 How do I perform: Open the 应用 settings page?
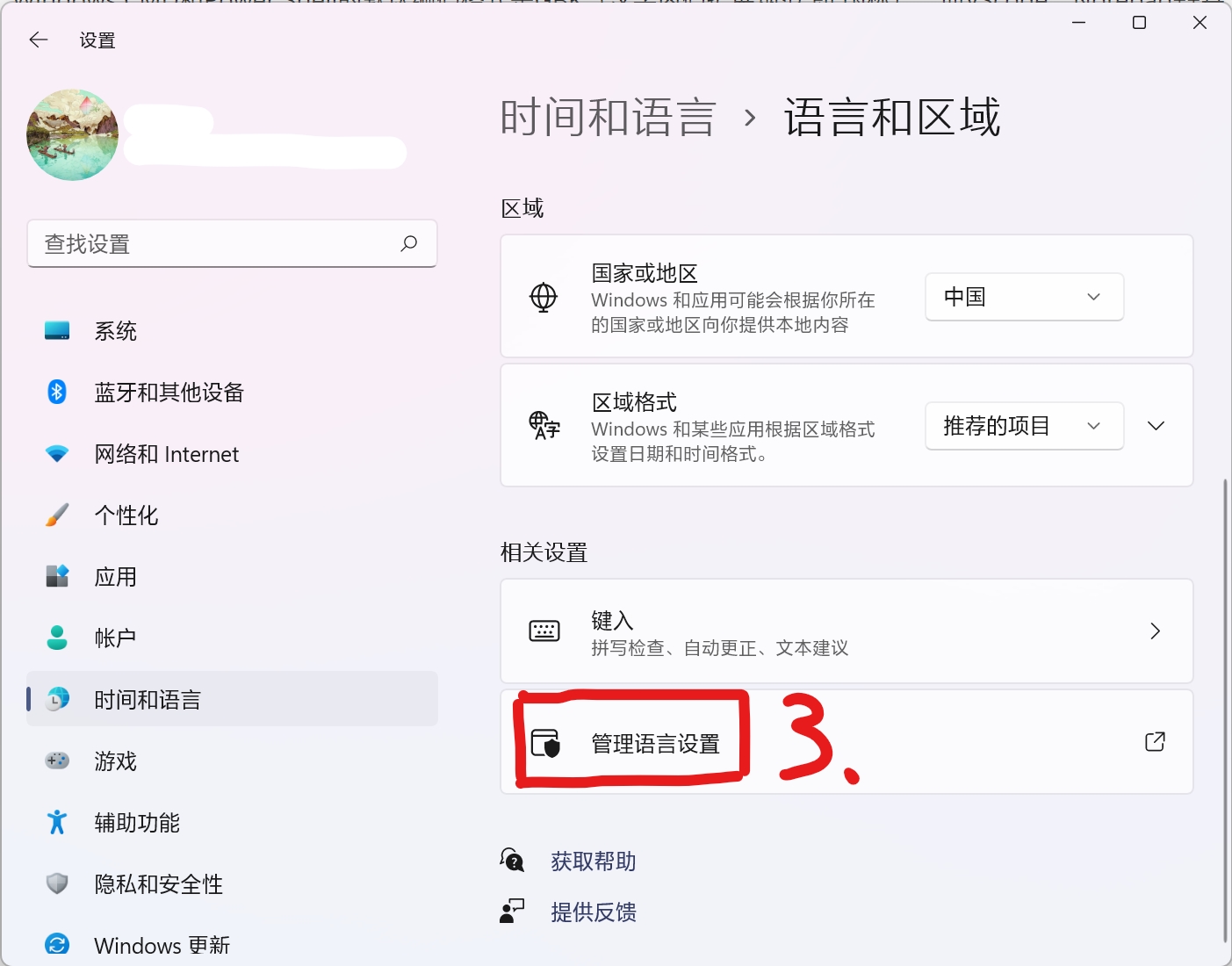tap(233, 576)
